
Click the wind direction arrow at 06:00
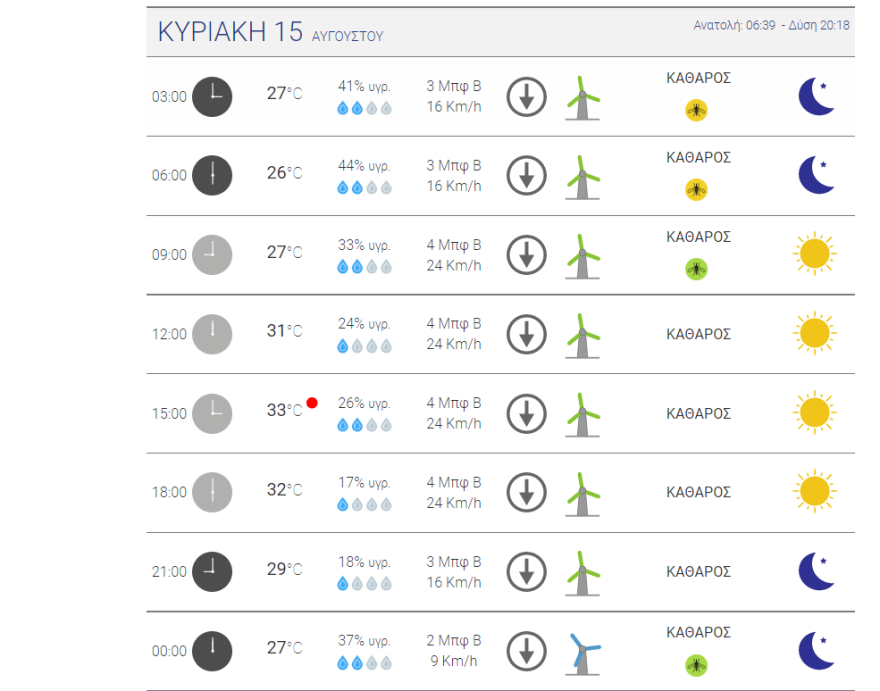pos(526,176)
